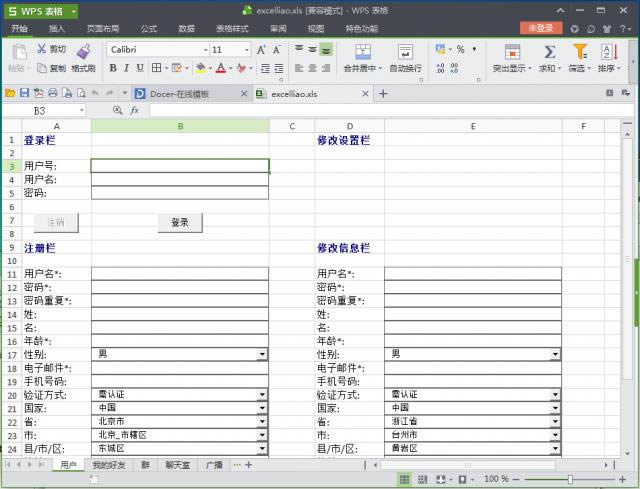This screenshot has width=640, height=489.
Task: Switch to the 我的好友 sheet tab
Action: pyautogui.click(x=109, y=465)
